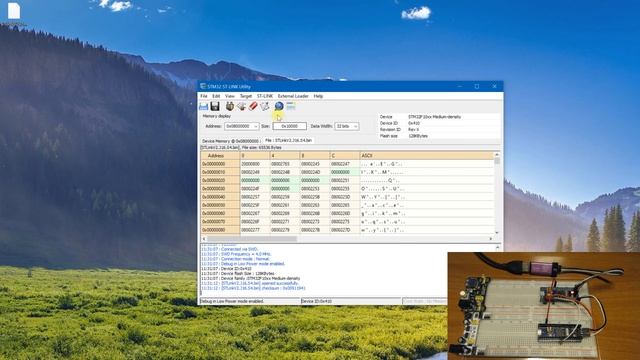Select address row 0x00000010
The height and width of the screenshot is (360, 640).
coord(220,172)
